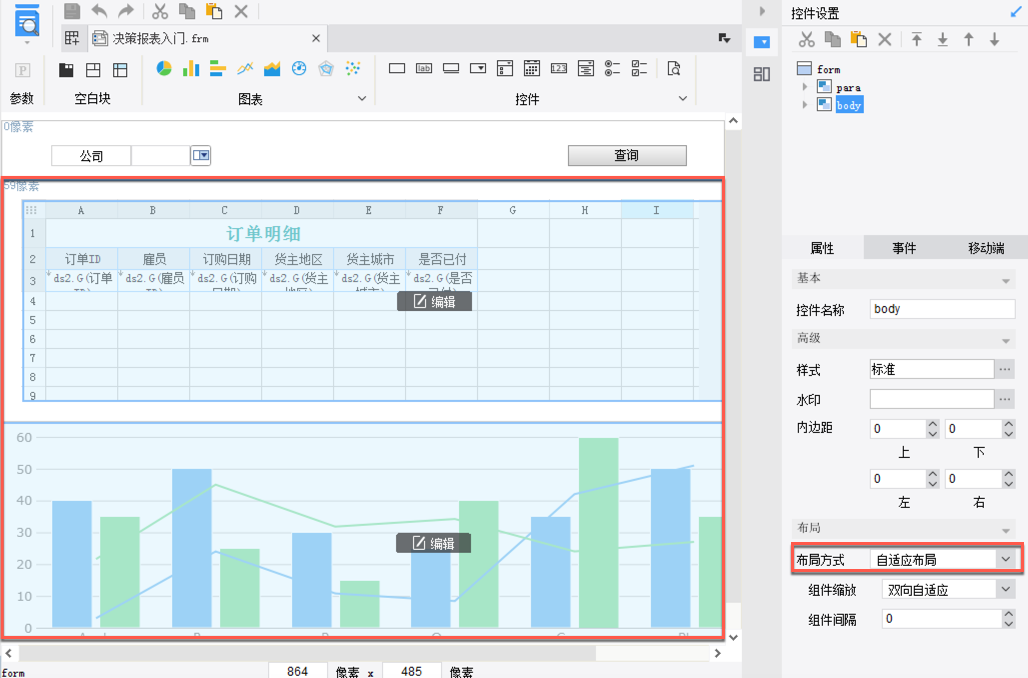
Task: Open the 布局方式 dropdown
Action: pyautogui.click(x=1006, y=559)
